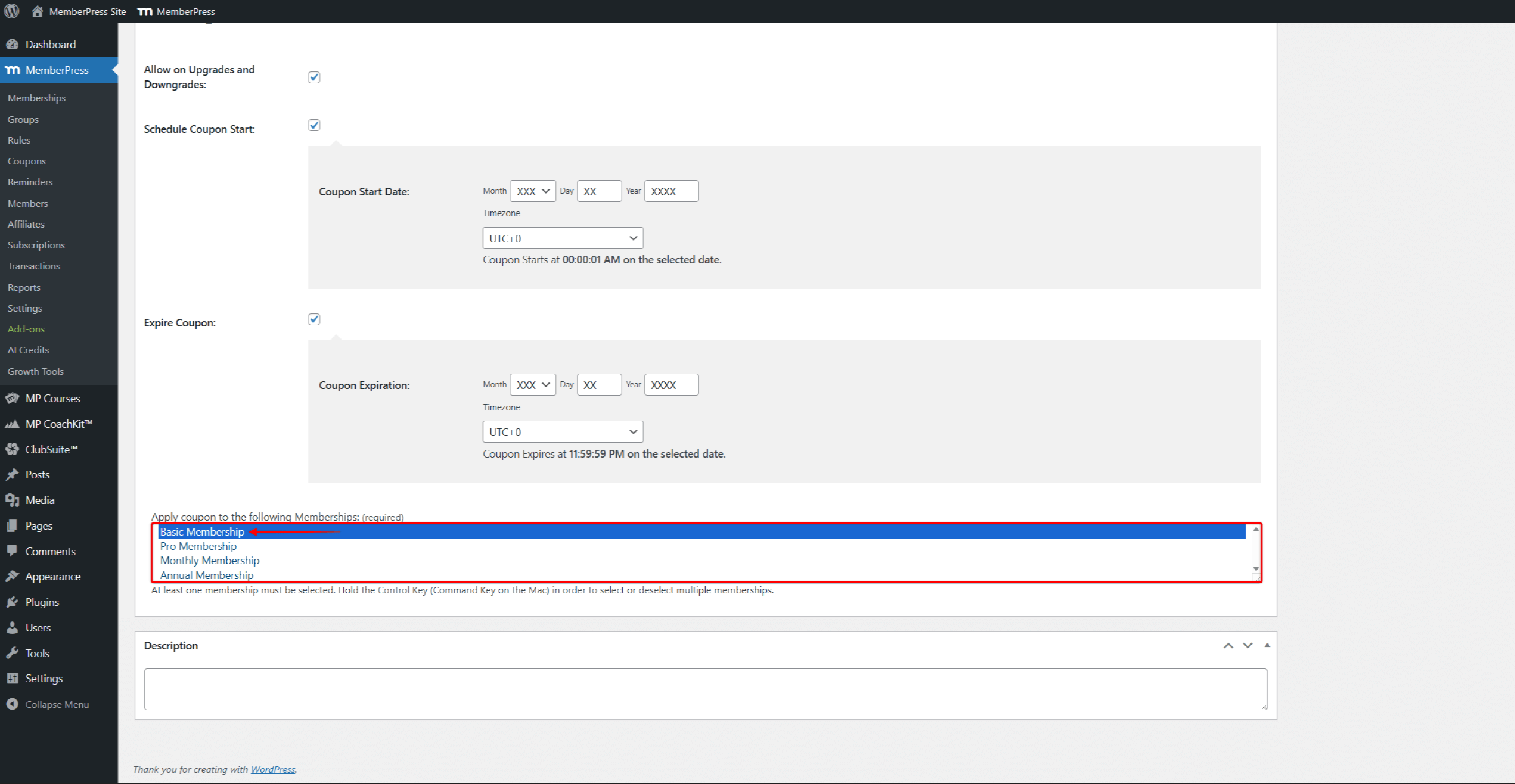Uncheck Allow on Upgrades and Downgrades
This screenshot has height=784, width=1515.
click(314, 77)
